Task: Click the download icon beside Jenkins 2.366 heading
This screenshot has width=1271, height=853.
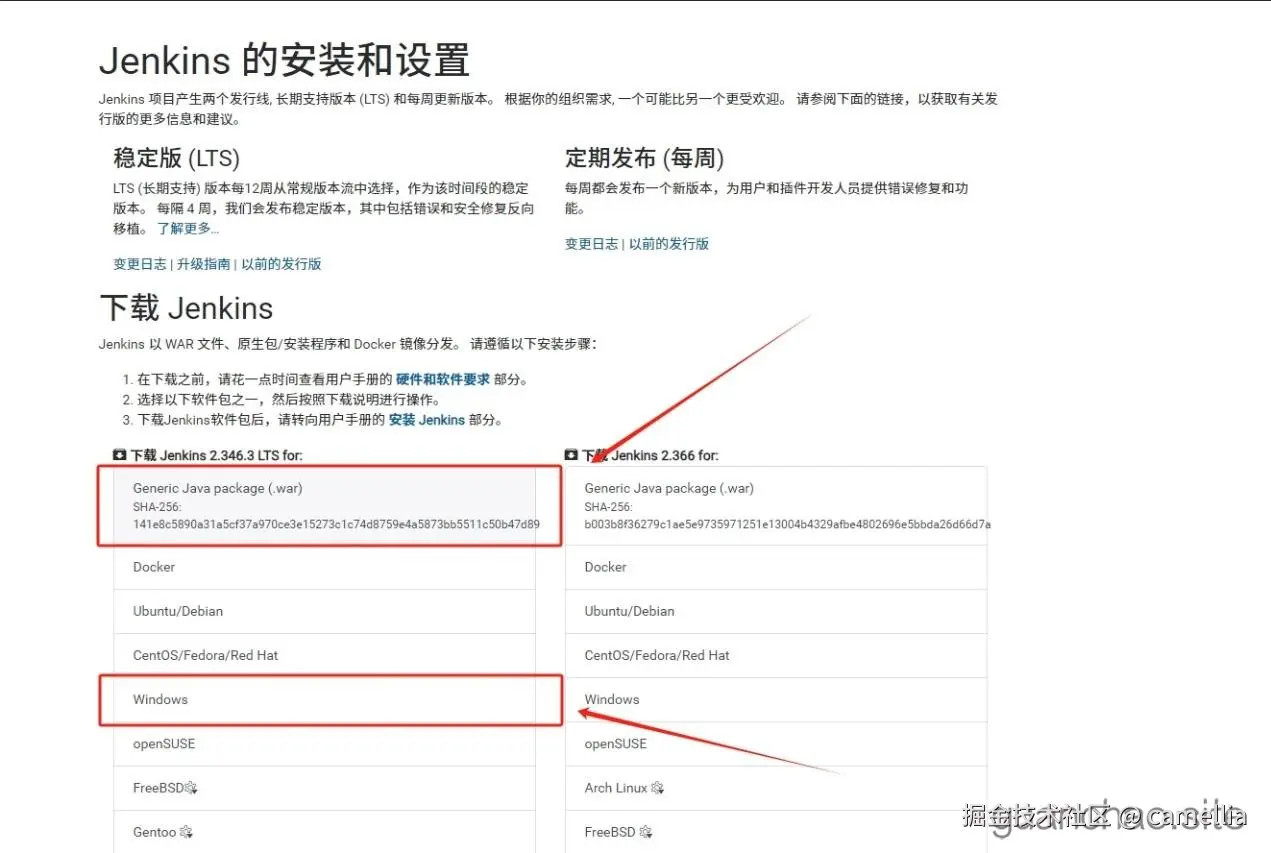Action: (x=572, y=455)
